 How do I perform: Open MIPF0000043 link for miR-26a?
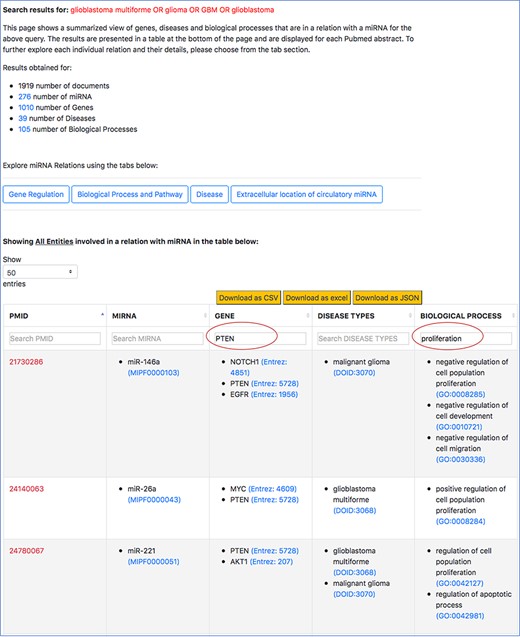(x=154, y=500)
